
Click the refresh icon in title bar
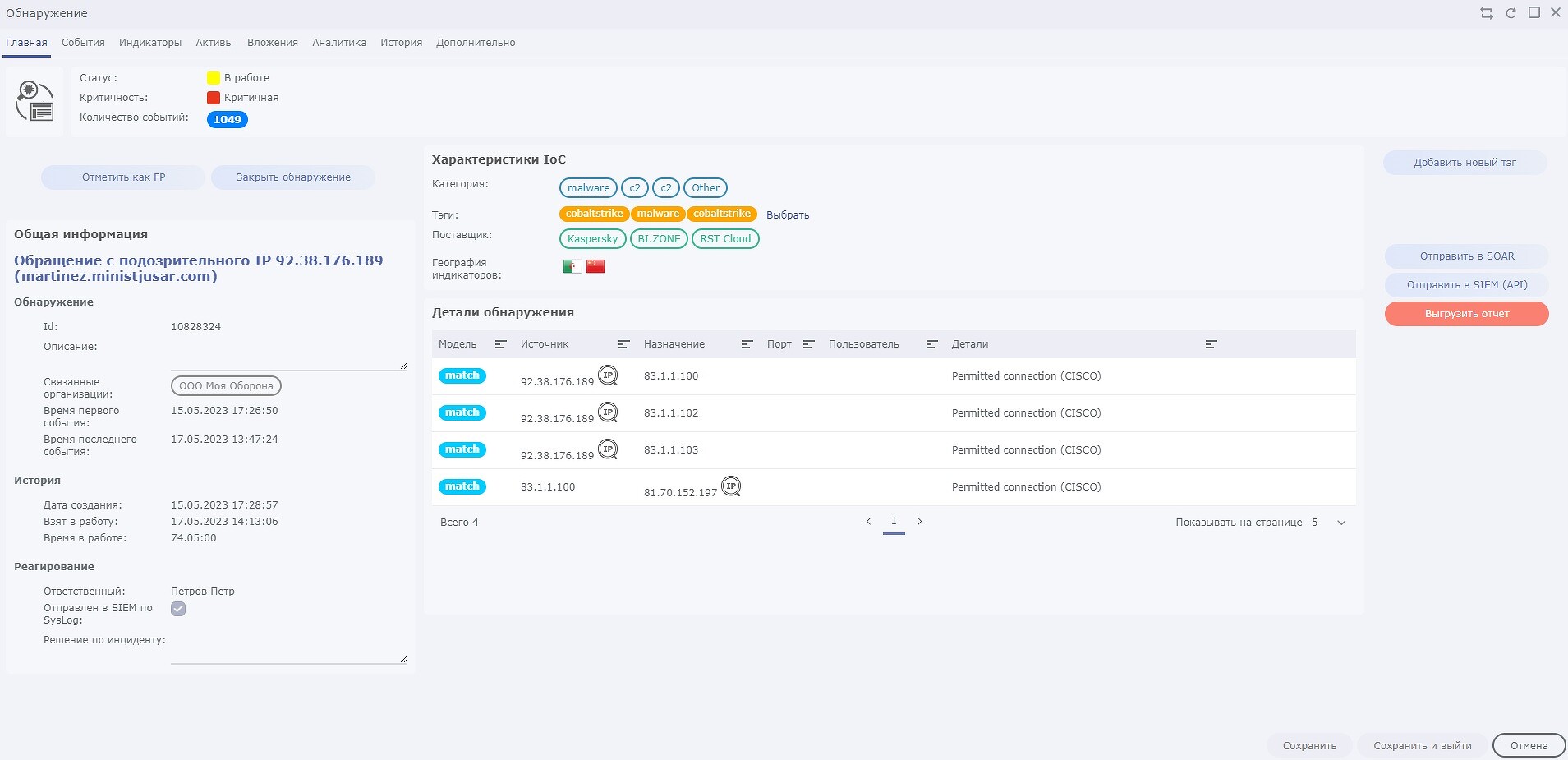1511,13
